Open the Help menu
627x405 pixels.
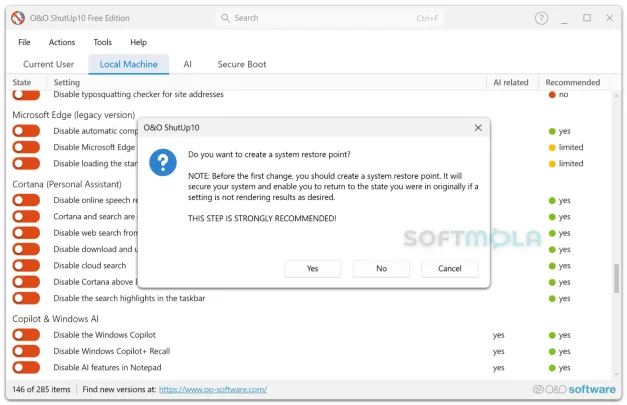tap(138, 42)
